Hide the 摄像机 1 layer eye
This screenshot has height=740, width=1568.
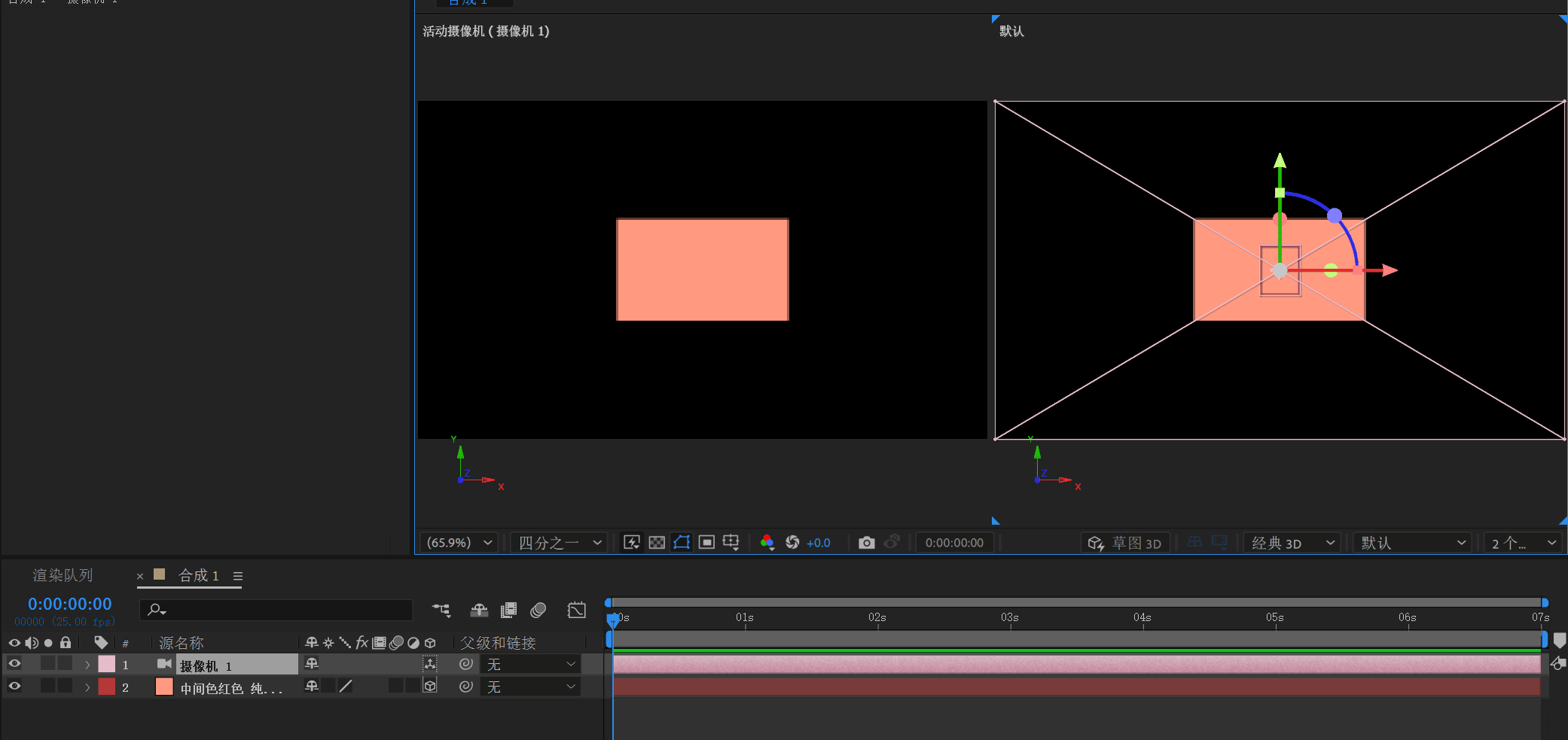tap(14, 663)
